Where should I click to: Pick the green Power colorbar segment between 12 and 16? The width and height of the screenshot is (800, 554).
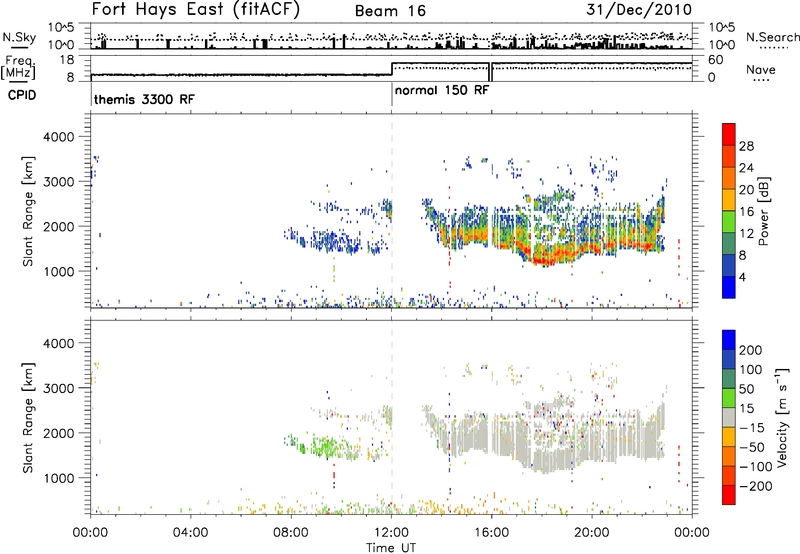click(729, 221)
